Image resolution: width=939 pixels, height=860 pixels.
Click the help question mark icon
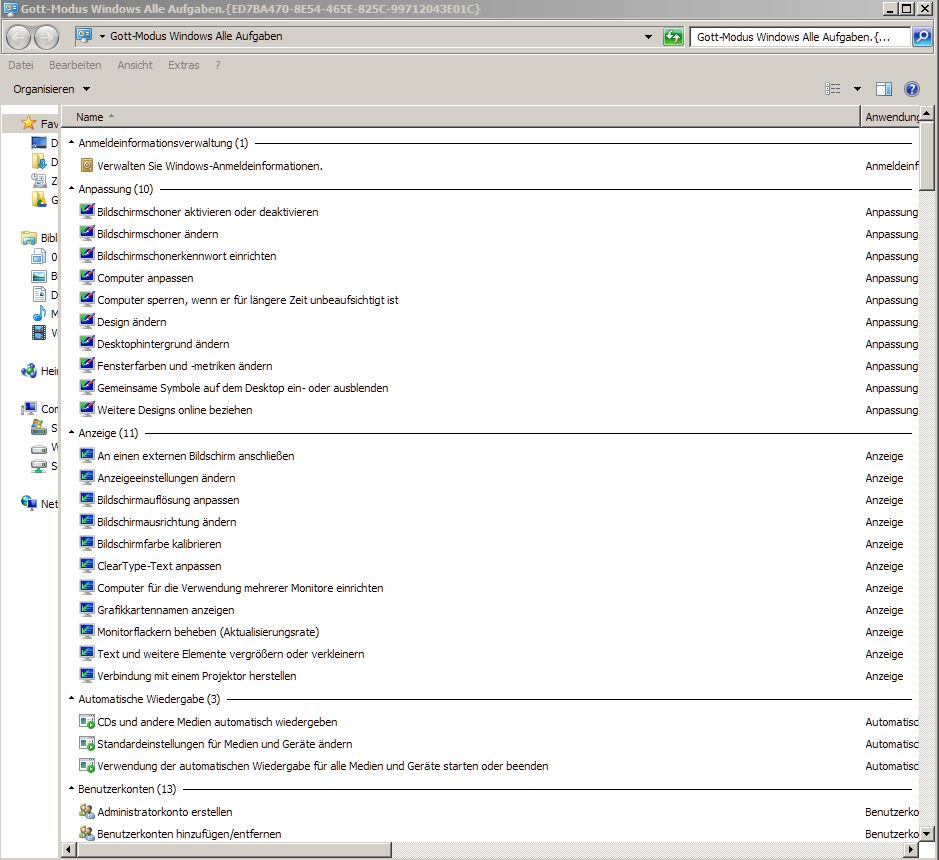(911, 89)
